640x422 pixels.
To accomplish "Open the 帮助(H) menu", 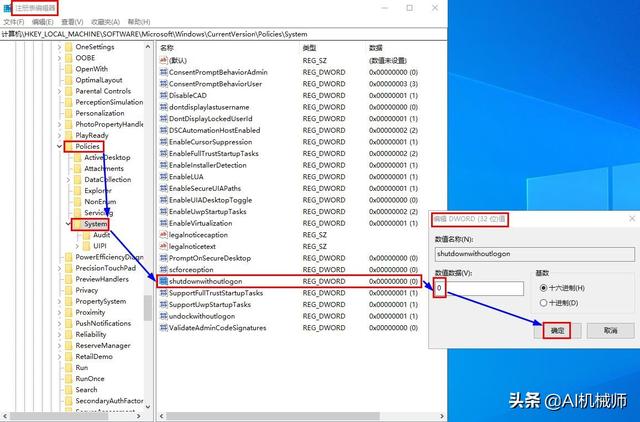I will click(139, 22).
